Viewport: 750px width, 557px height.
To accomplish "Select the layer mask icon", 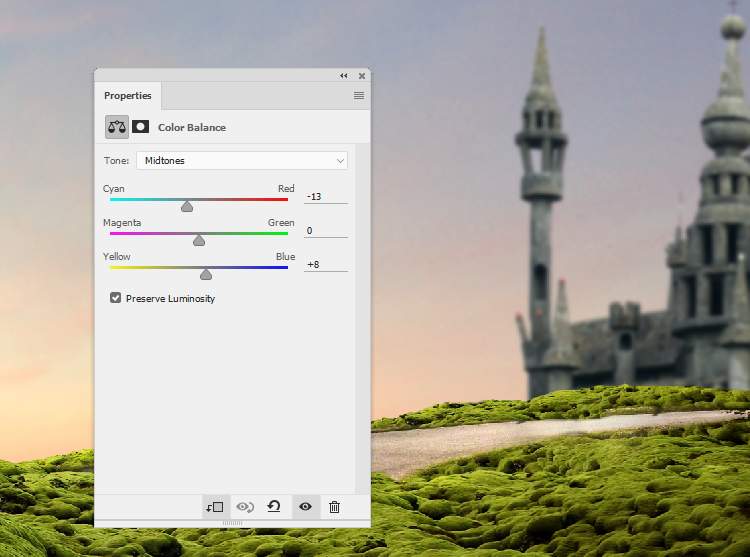I will coord(141,127).
